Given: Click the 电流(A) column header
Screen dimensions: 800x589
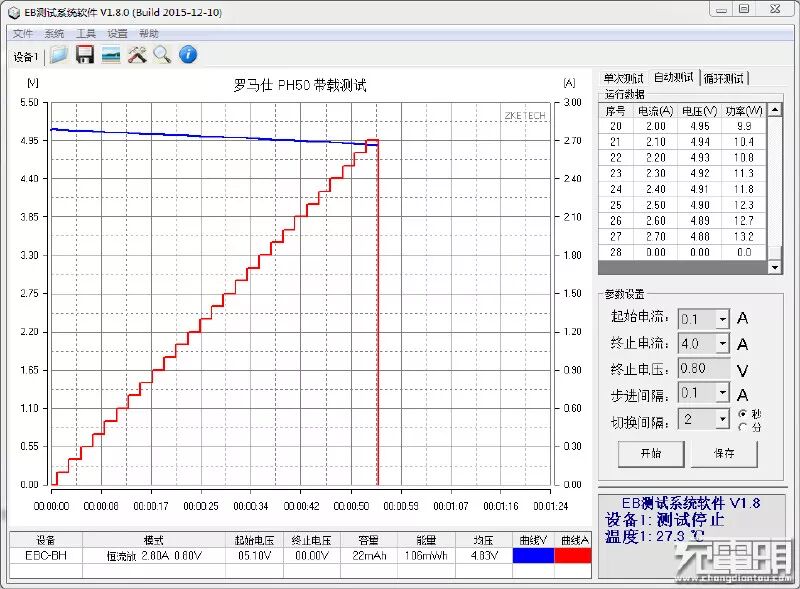Looking at the screenshot, I should (656, 111).
